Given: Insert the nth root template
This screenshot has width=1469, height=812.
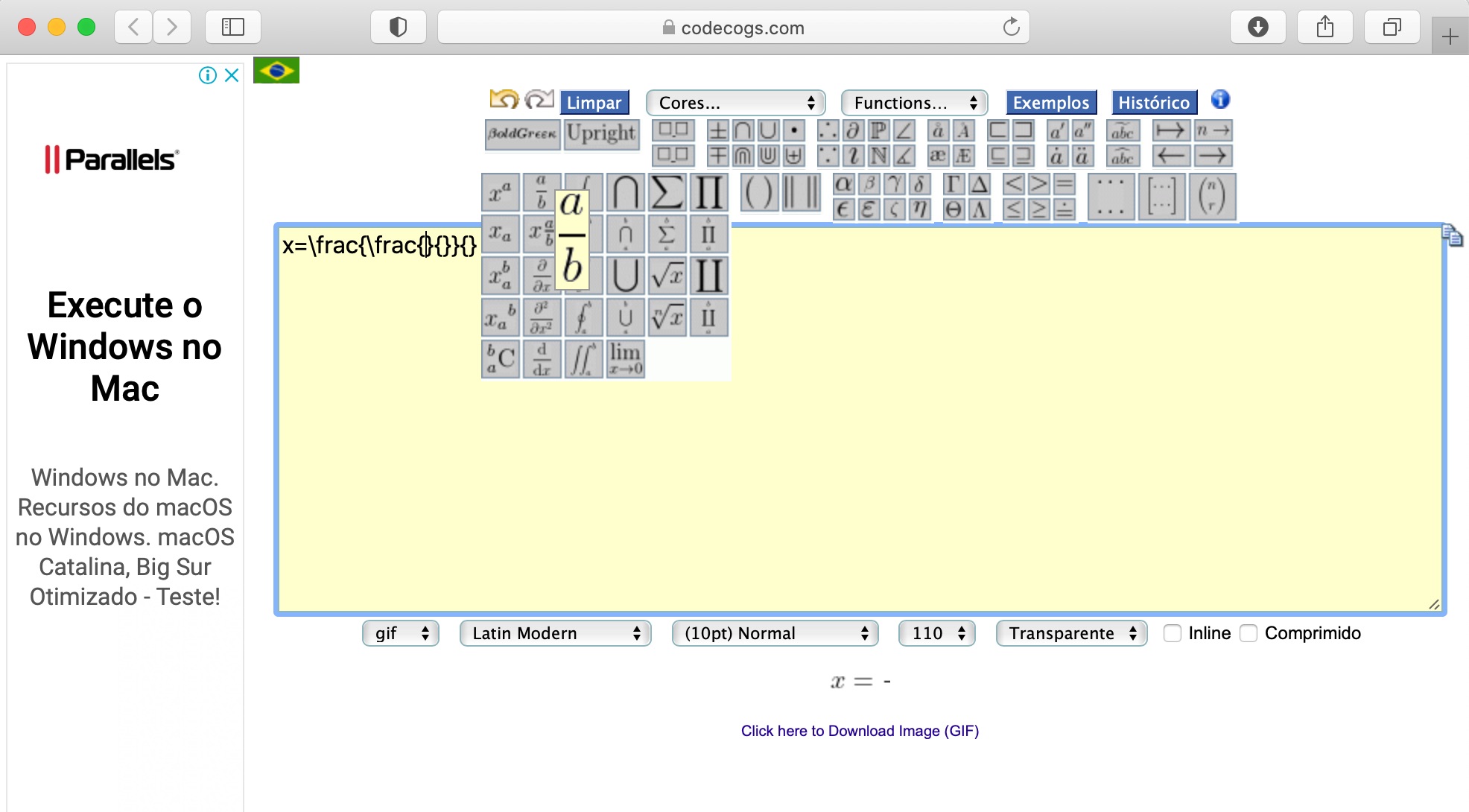Looking at the screenshot, I should tap(667, 318).
